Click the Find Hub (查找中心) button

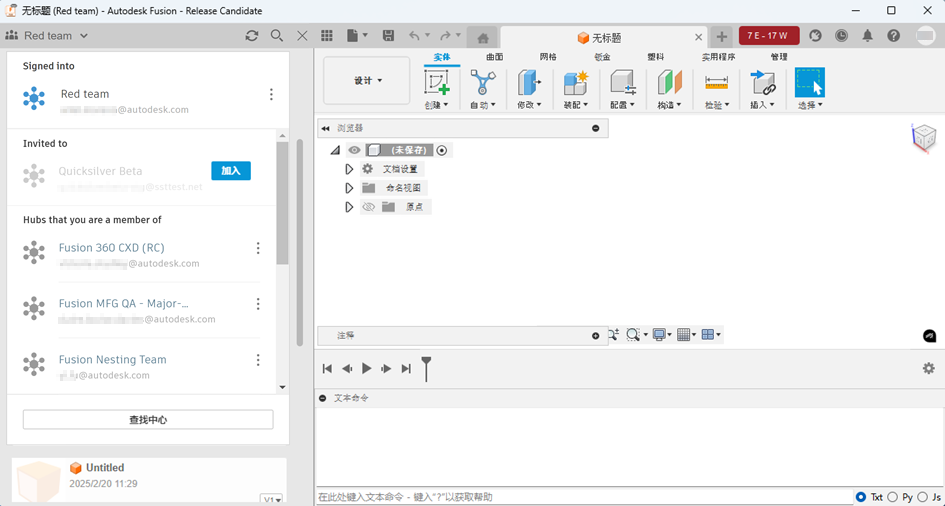tap(148, 420)
